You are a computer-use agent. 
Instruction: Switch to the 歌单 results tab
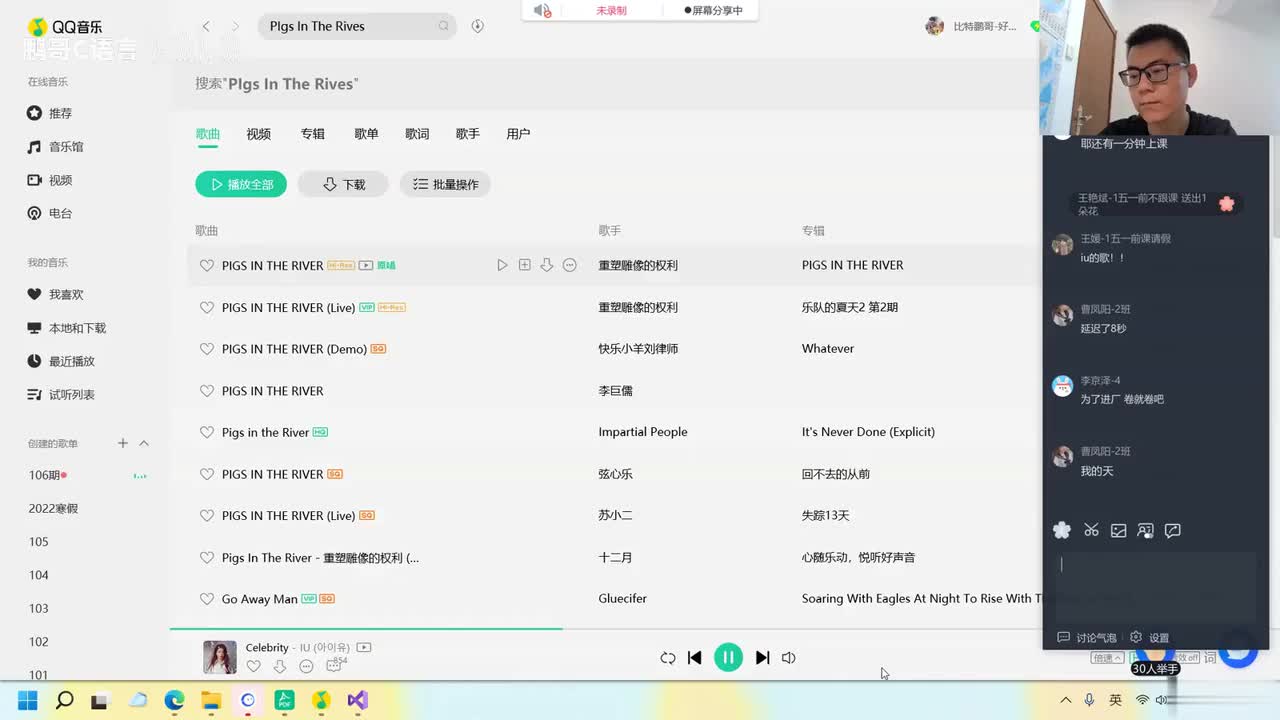click(366, 134)
